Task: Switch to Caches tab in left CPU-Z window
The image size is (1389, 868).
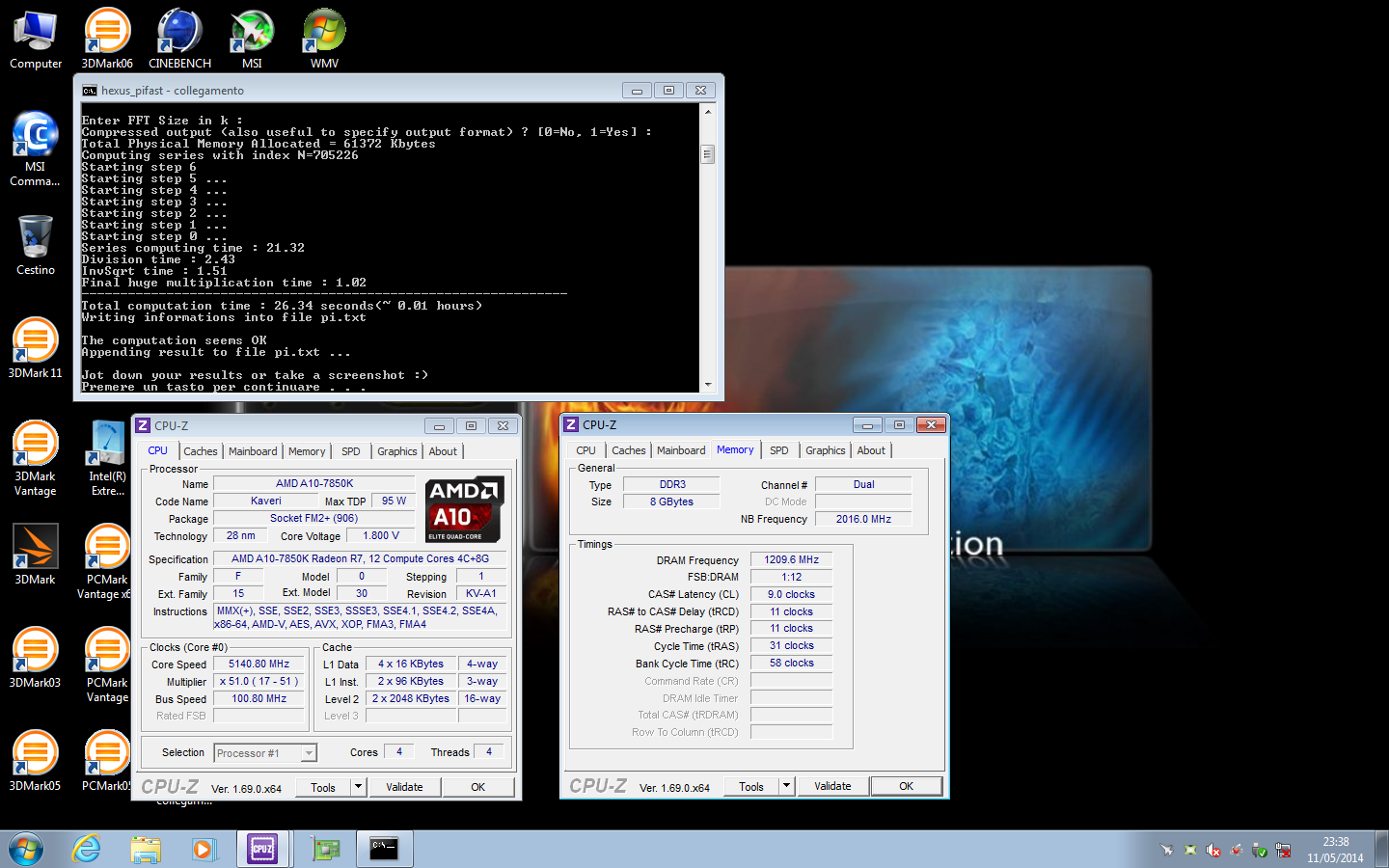Action: 201,451
